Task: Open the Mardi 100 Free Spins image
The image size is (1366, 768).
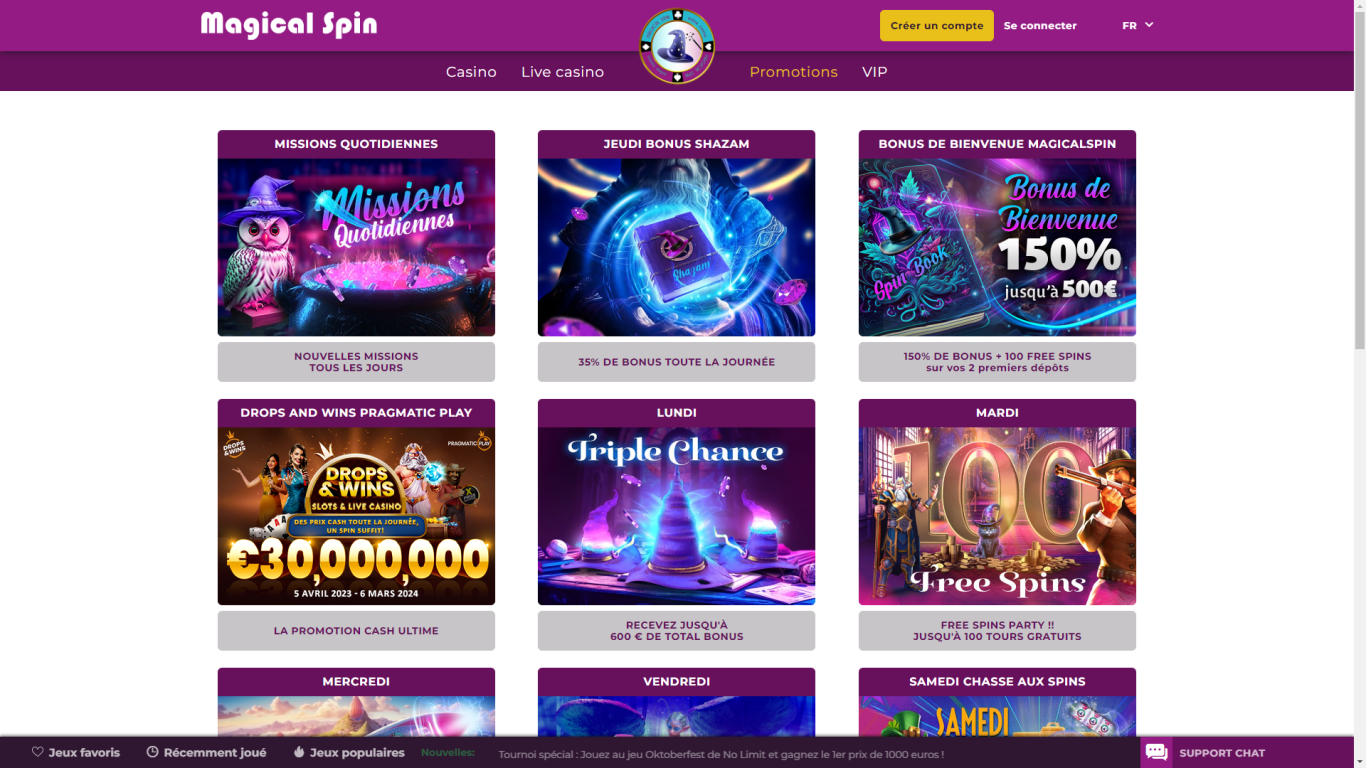Action: (997, 516)
